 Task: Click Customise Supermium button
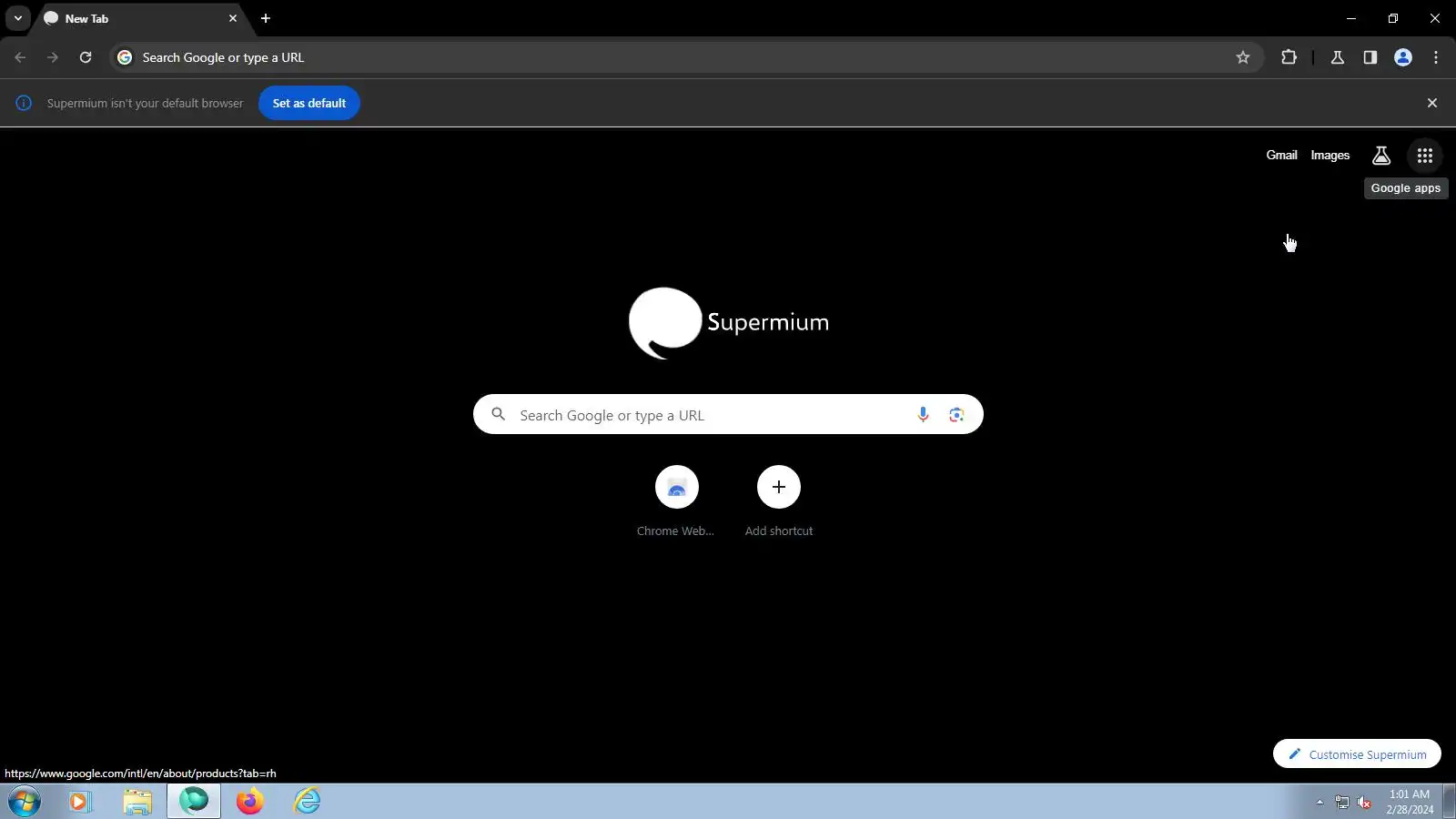click(1357, 754)
